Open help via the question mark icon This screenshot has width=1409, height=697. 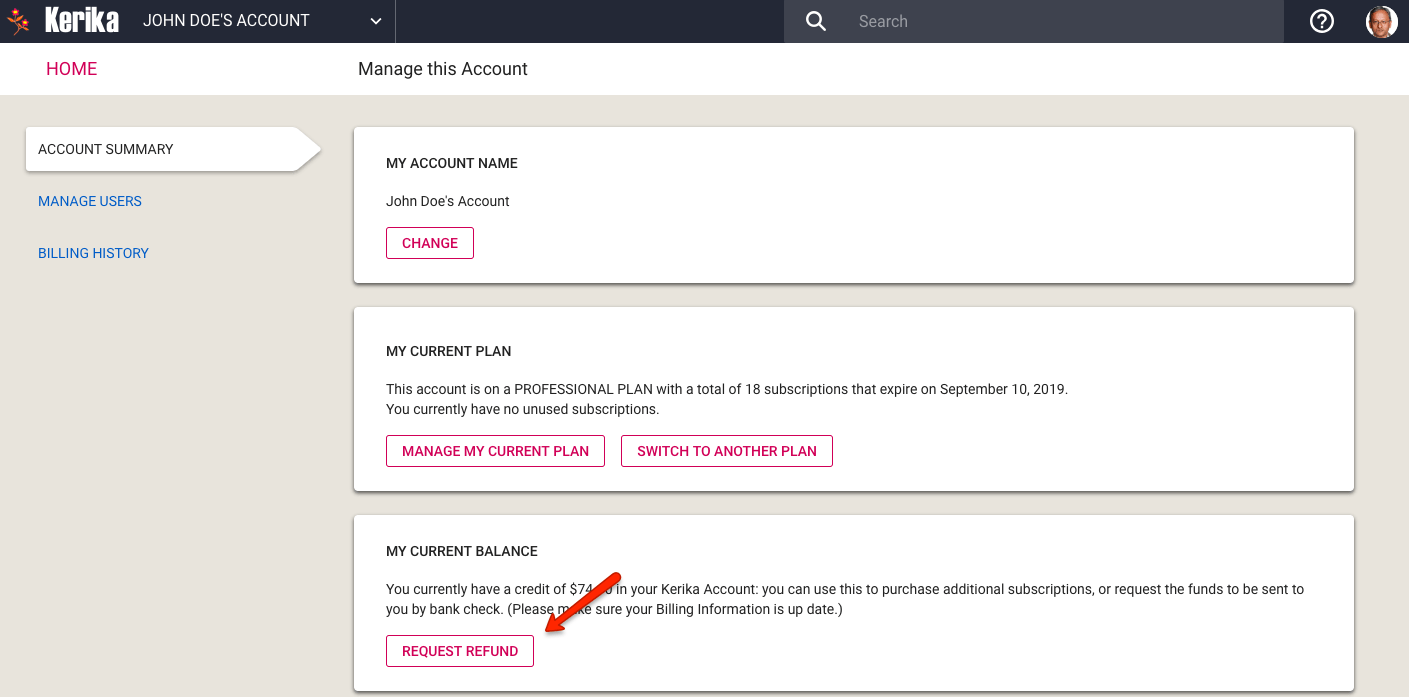pyautogui.click(x=1320, y=20)
